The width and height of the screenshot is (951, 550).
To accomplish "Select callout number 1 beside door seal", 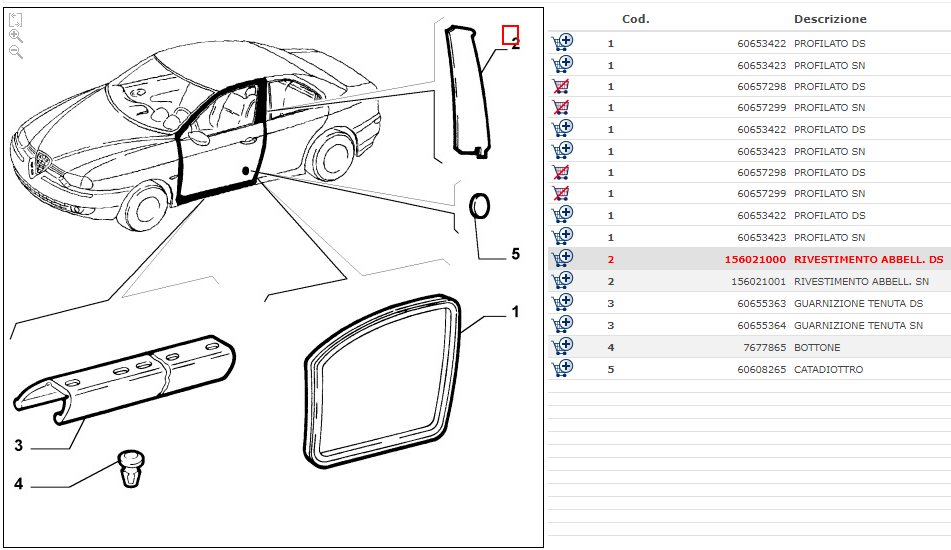I will (x=516, y=312).
